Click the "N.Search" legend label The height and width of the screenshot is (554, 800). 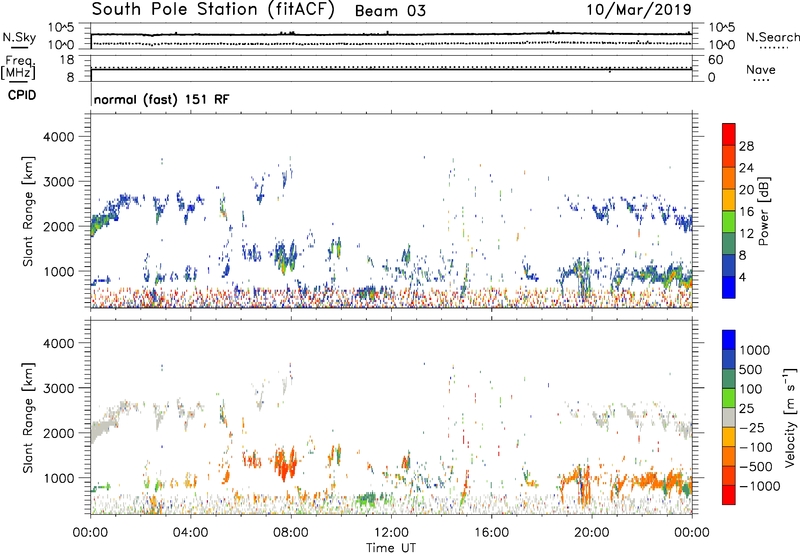tap(772, 37)
